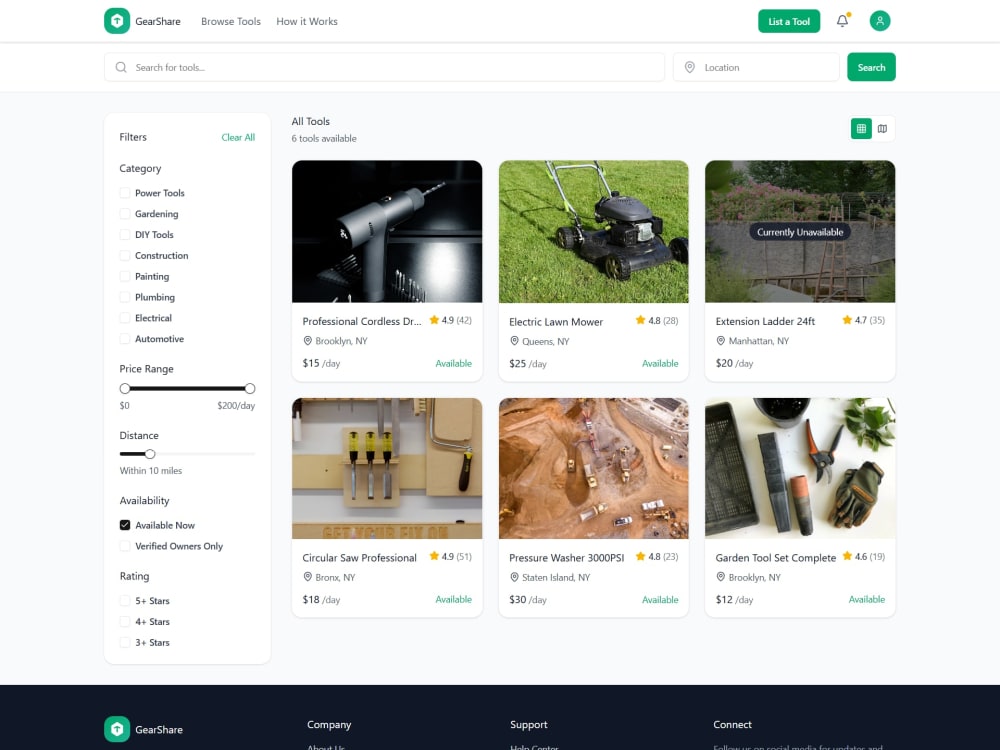Viewport: 1000px width, 750px height.
Task: Click the GearShare logo icon in header
Action: coord(117,21)
